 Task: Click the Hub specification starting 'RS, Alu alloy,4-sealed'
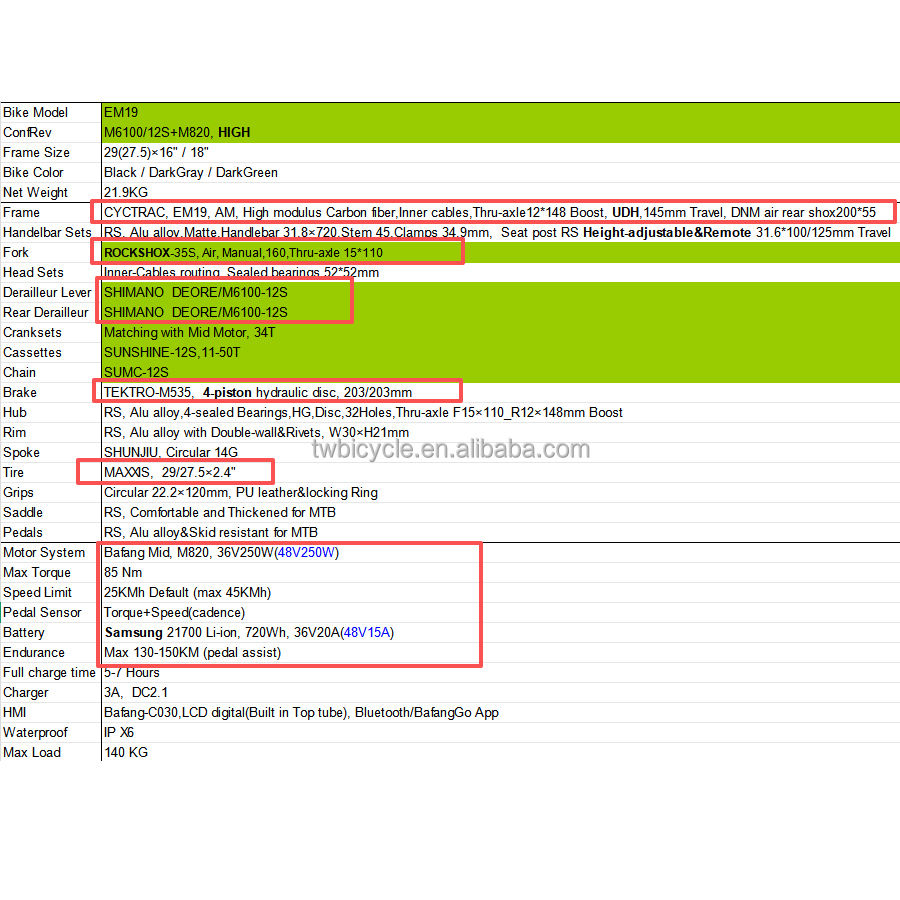tap(363, 413)
